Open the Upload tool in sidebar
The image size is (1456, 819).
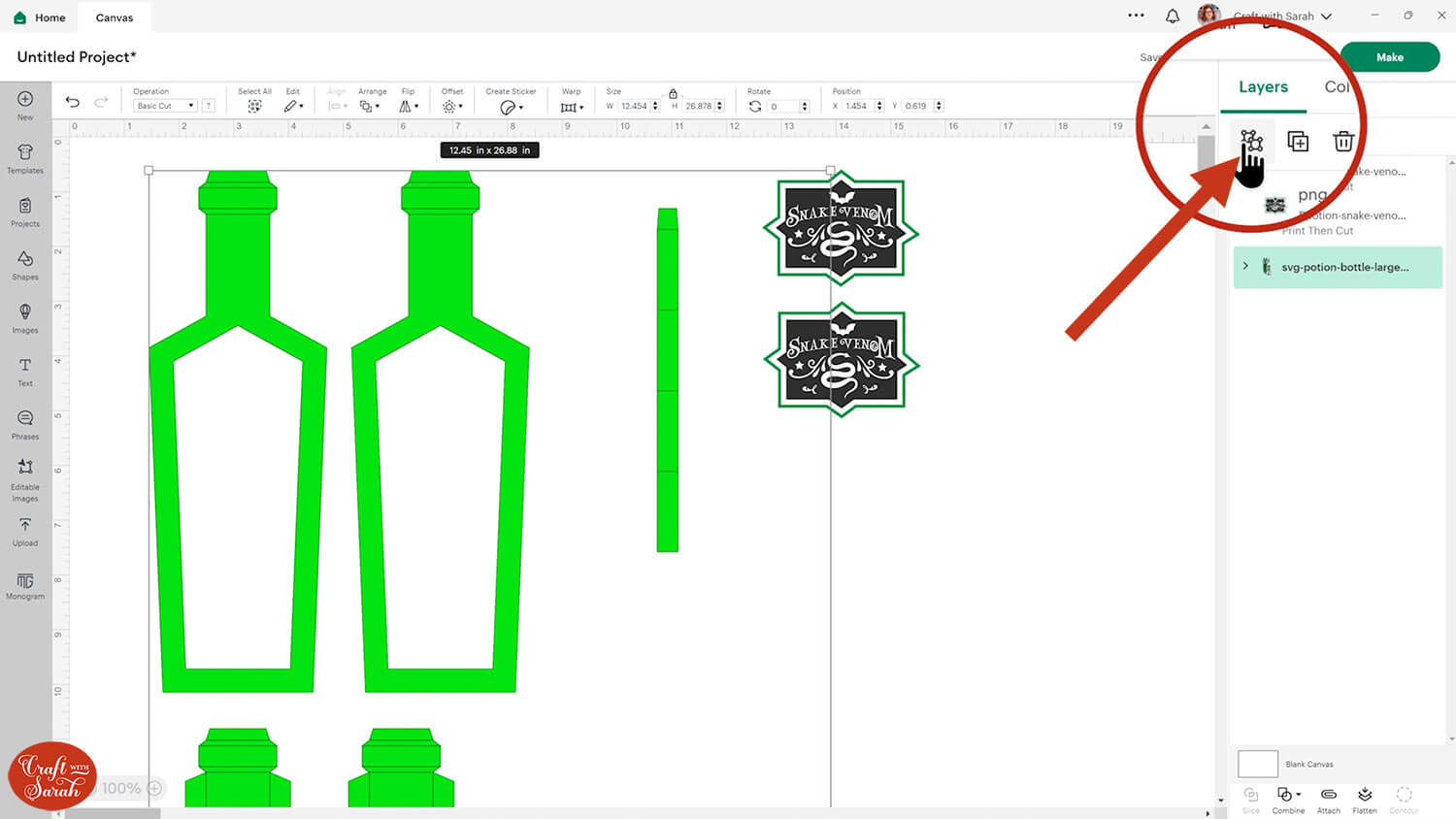(25, 531)
